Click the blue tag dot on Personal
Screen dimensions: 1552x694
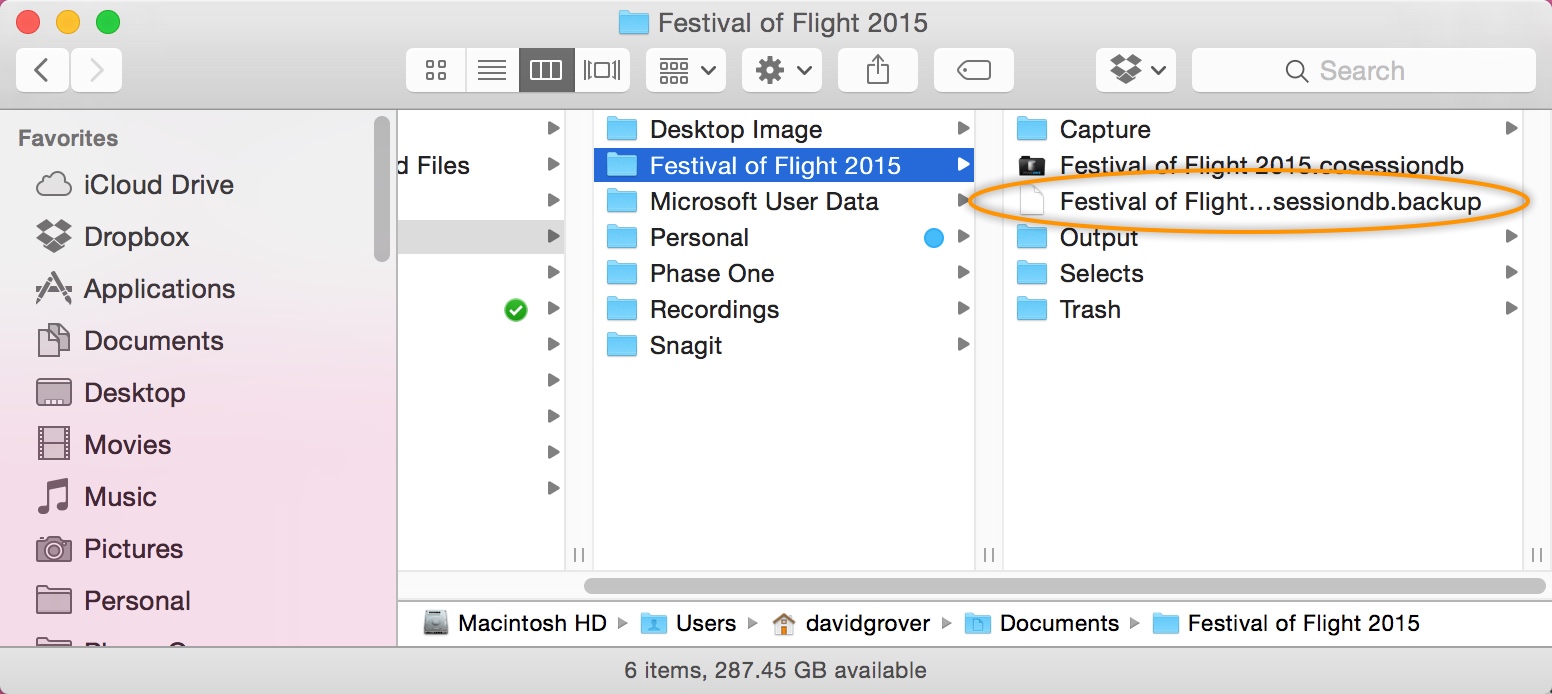(934, 238)
